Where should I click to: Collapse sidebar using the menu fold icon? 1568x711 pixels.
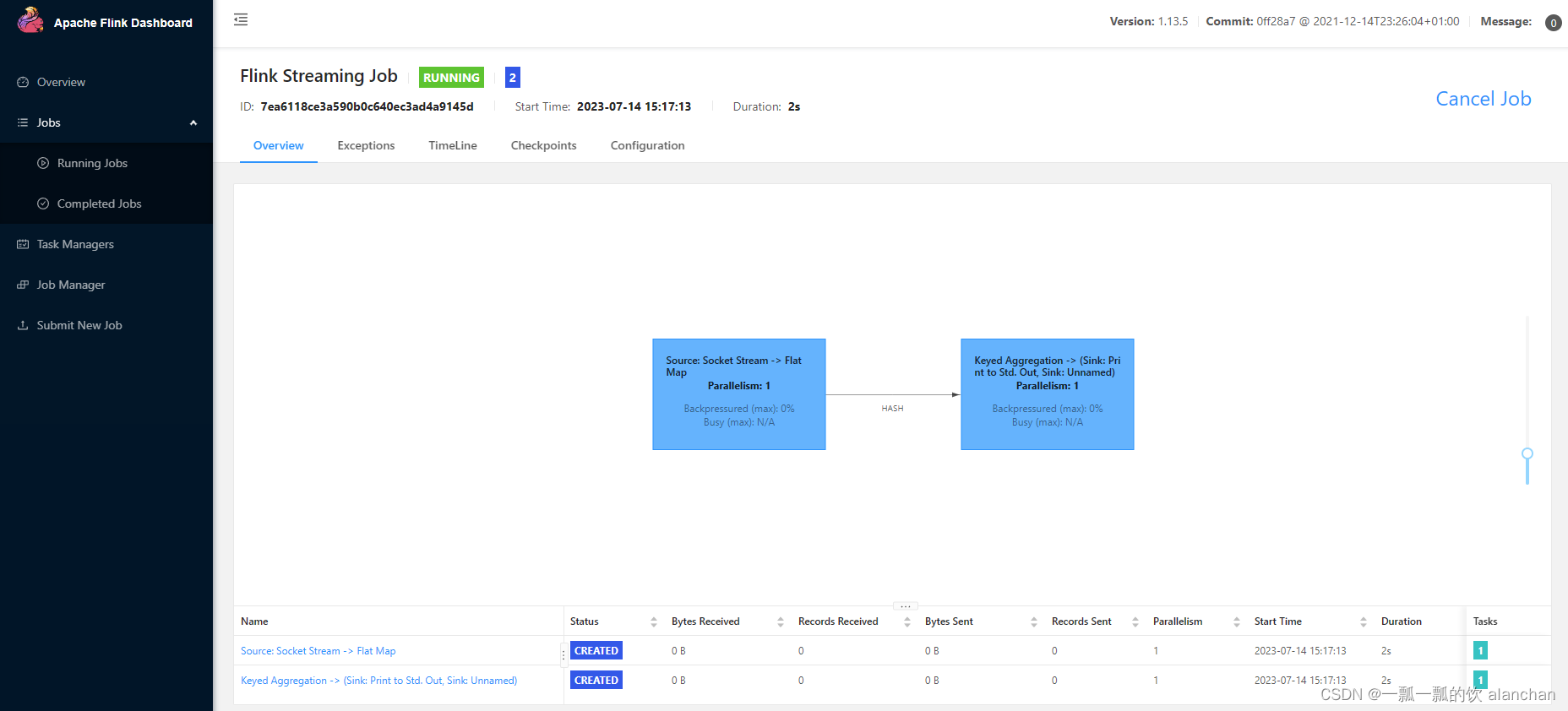[x=241, y=19]
